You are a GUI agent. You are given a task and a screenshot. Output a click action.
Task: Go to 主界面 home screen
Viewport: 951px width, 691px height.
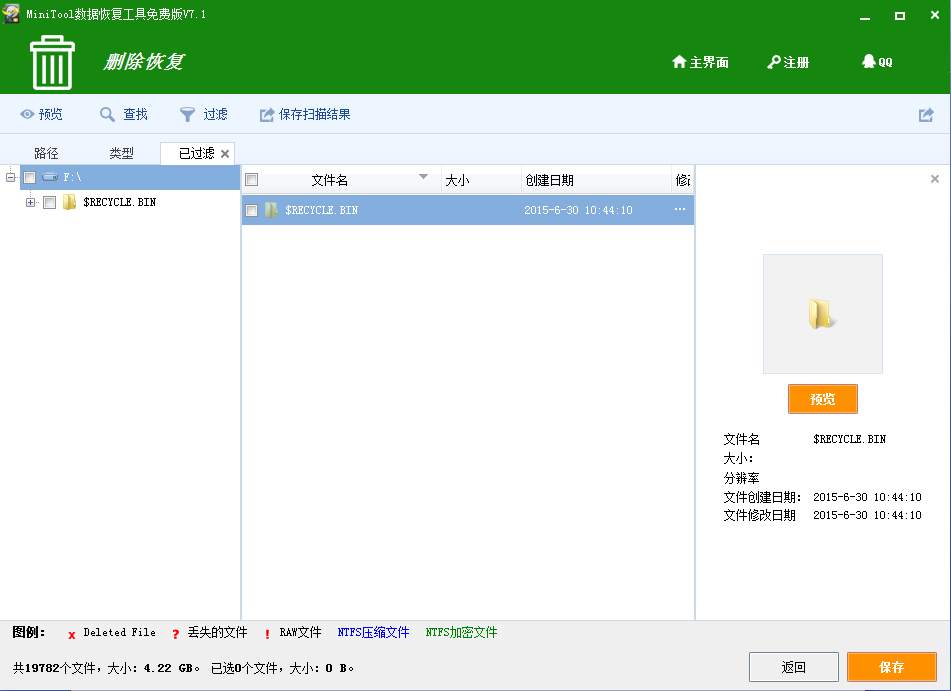(701, 62)
